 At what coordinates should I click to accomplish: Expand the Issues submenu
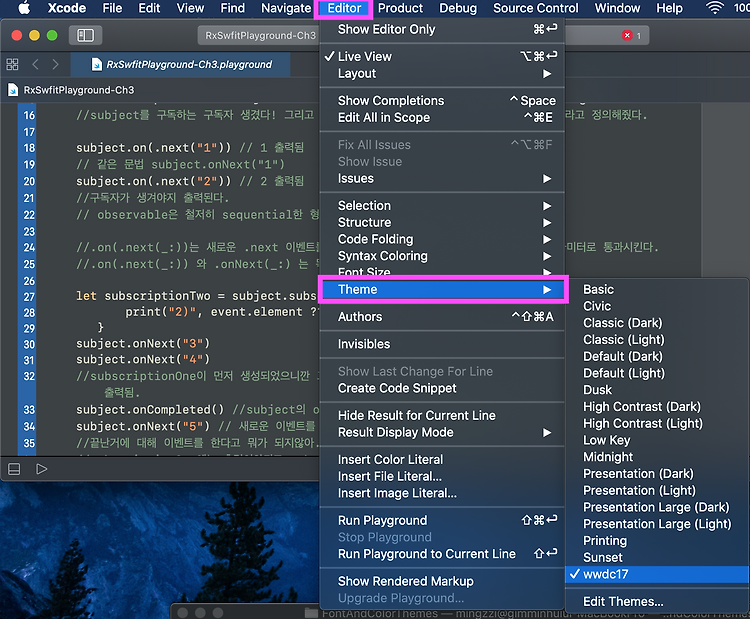[441, 178]
